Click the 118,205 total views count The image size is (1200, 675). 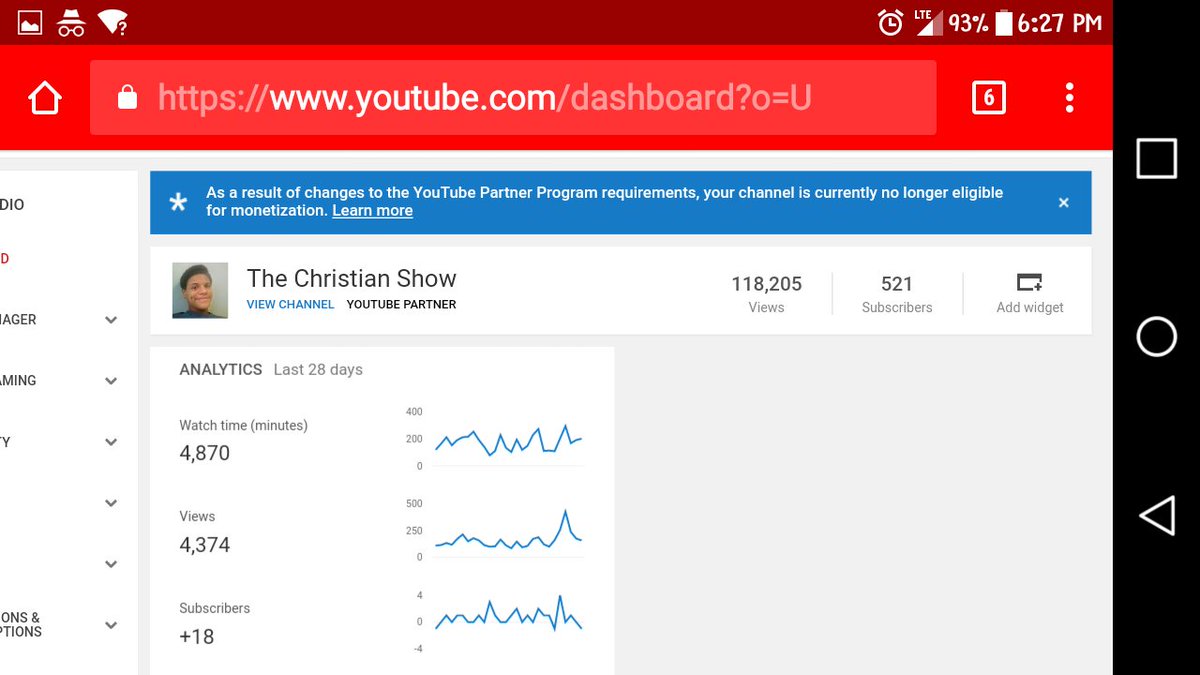[x=766, y=284]
